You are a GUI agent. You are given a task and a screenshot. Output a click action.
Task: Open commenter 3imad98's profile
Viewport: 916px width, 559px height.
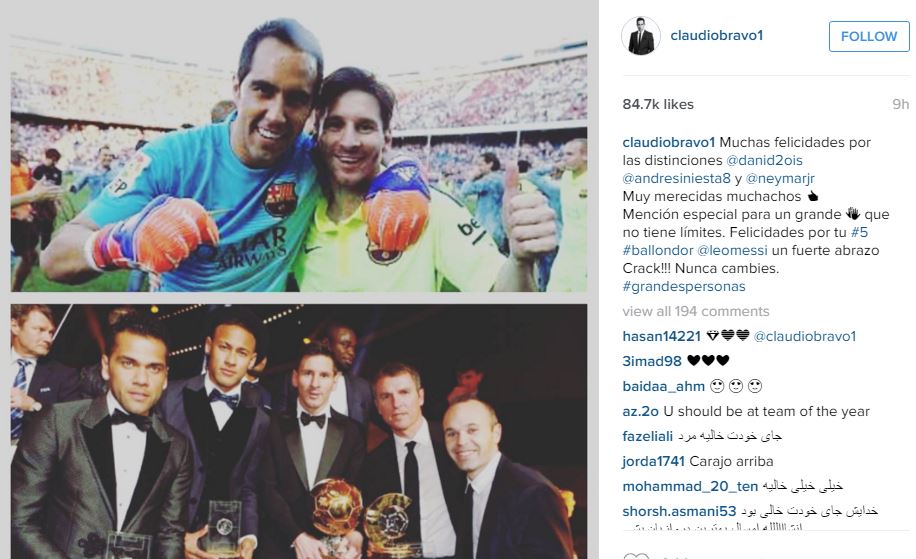pyautogui.click(x=652, y=362)
